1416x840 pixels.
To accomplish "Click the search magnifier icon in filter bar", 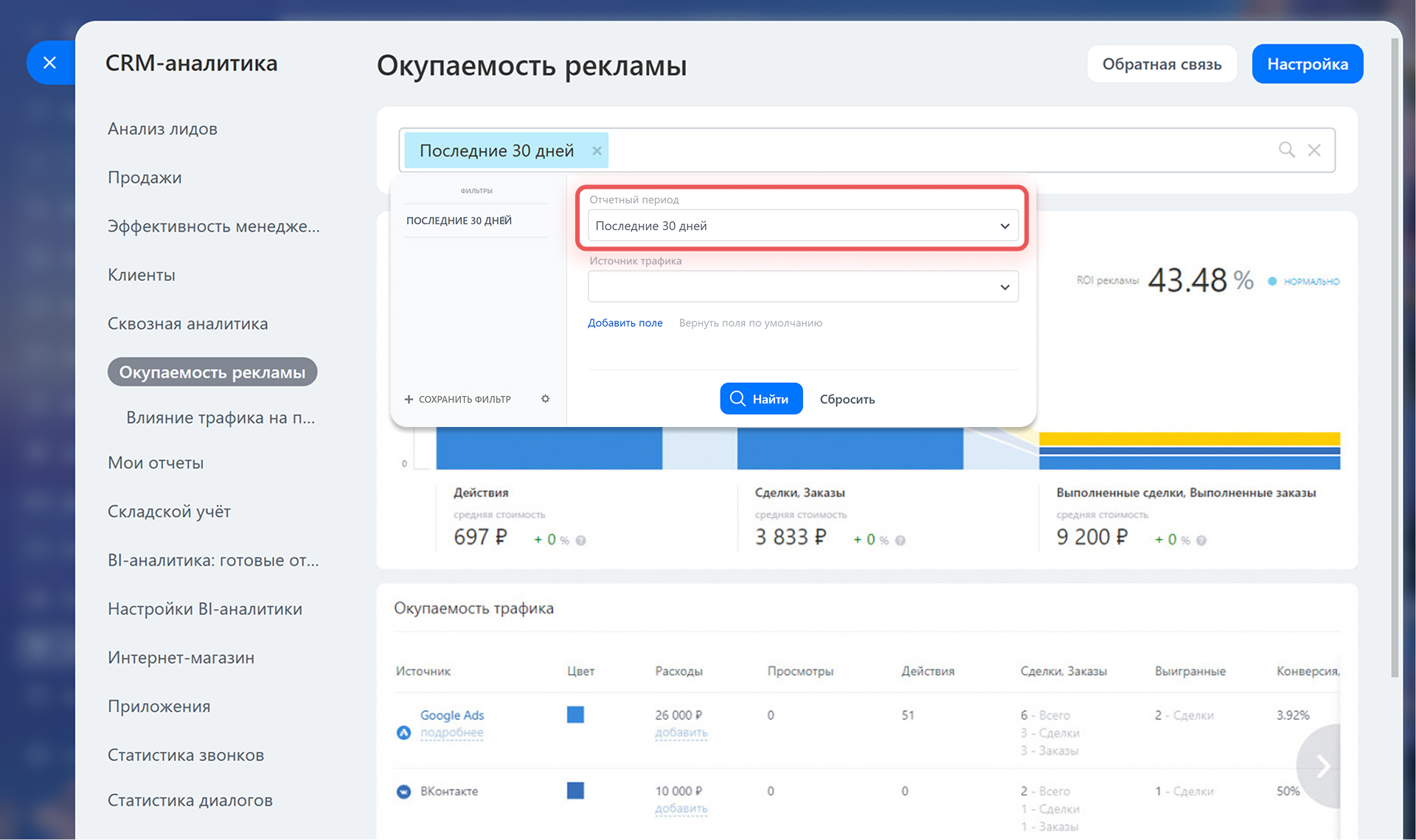I will coord(1286,150).
